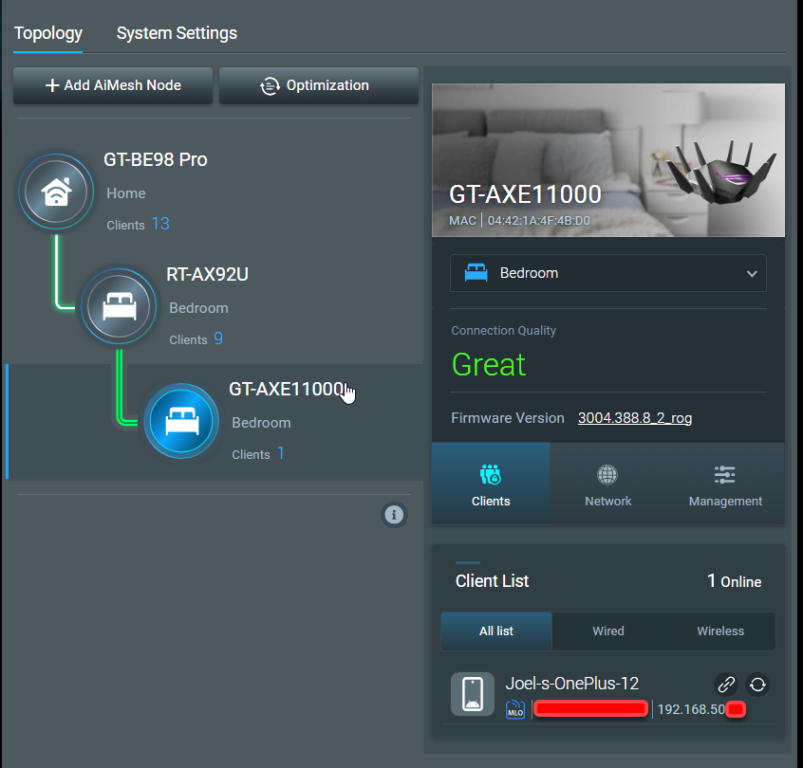Click the Bedroom label under GT-AXE11000 node

click(x=261, y=422)
